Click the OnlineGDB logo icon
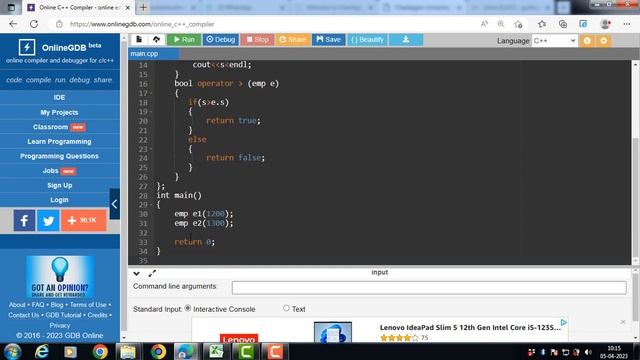This screenshot has width=640, height=360. [x=27, y=47]
